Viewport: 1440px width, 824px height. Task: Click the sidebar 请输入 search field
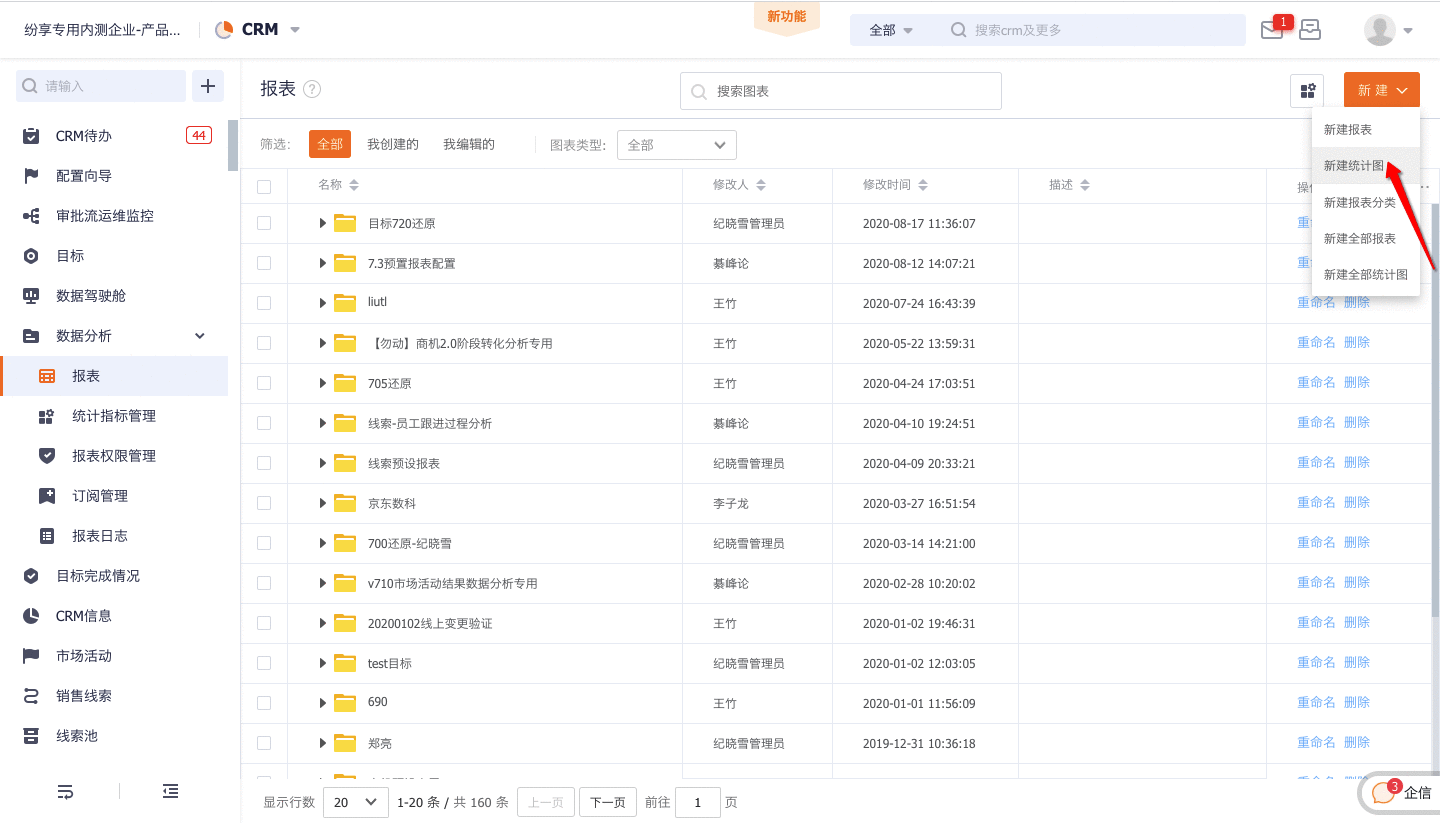(x=101, y=86)
